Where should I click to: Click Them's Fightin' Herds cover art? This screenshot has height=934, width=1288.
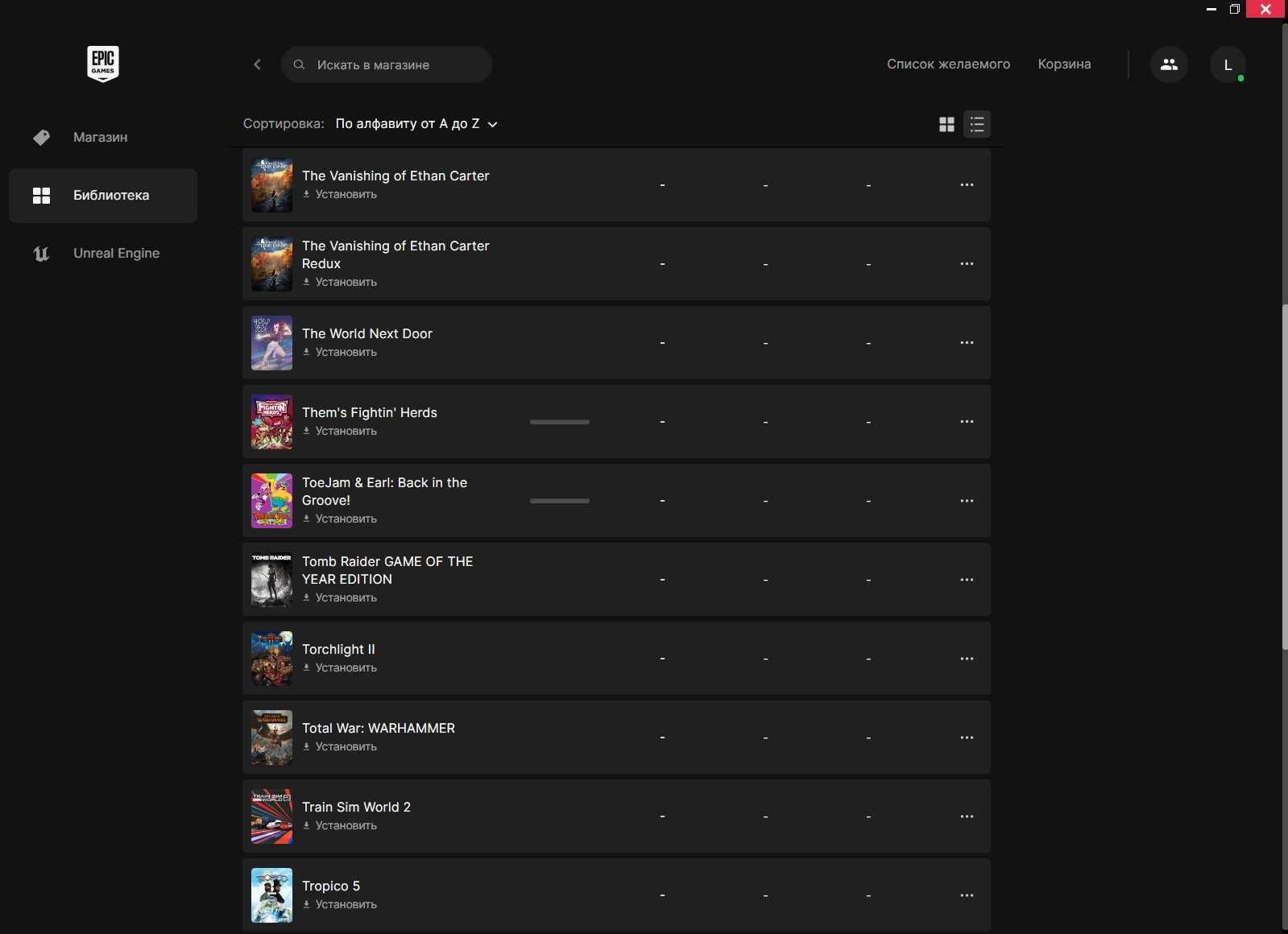tap(271, 422)
